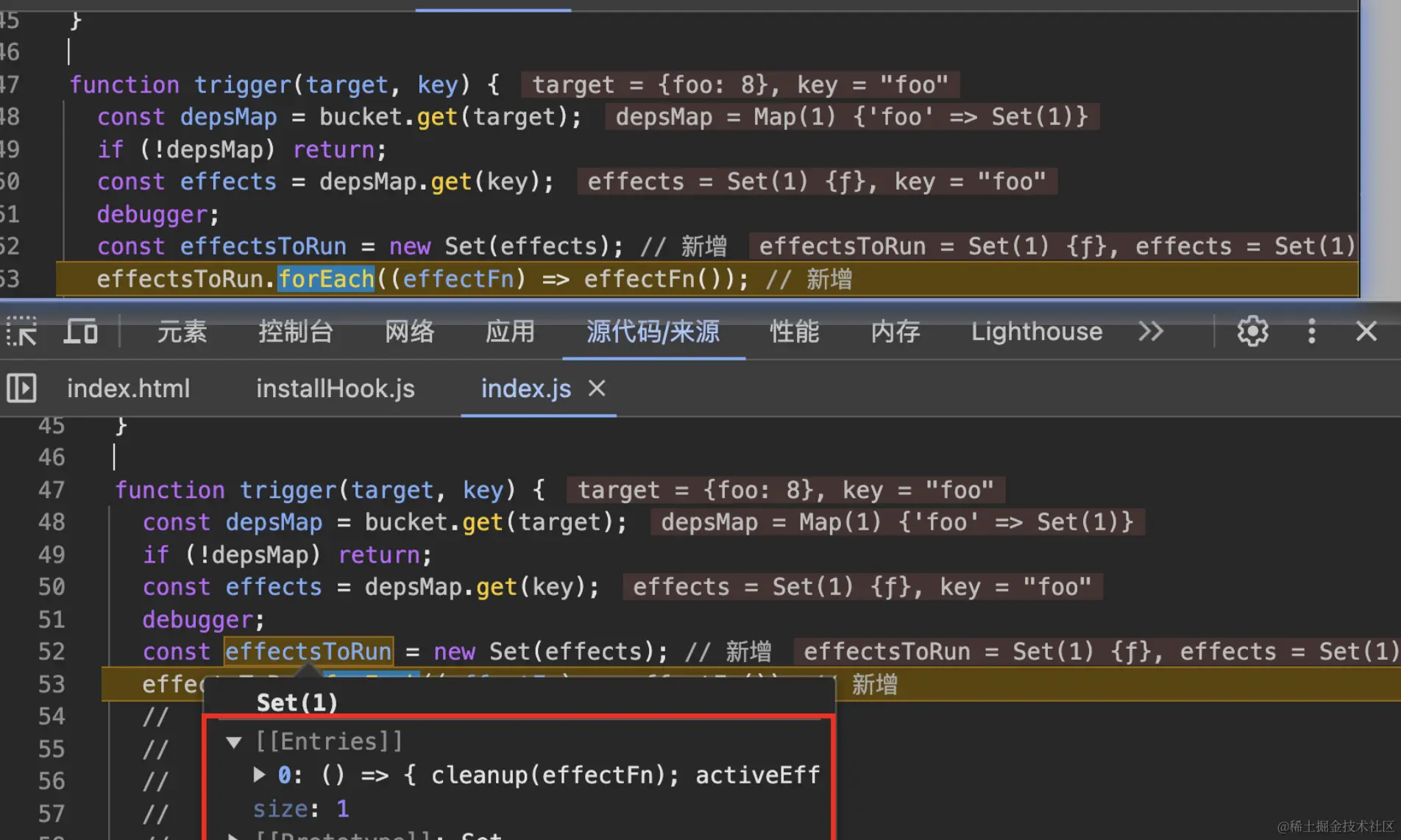Click the debugger keyword in lower editor
Image resolution: width=1401 pixels, height=840 pixels.
198,619
